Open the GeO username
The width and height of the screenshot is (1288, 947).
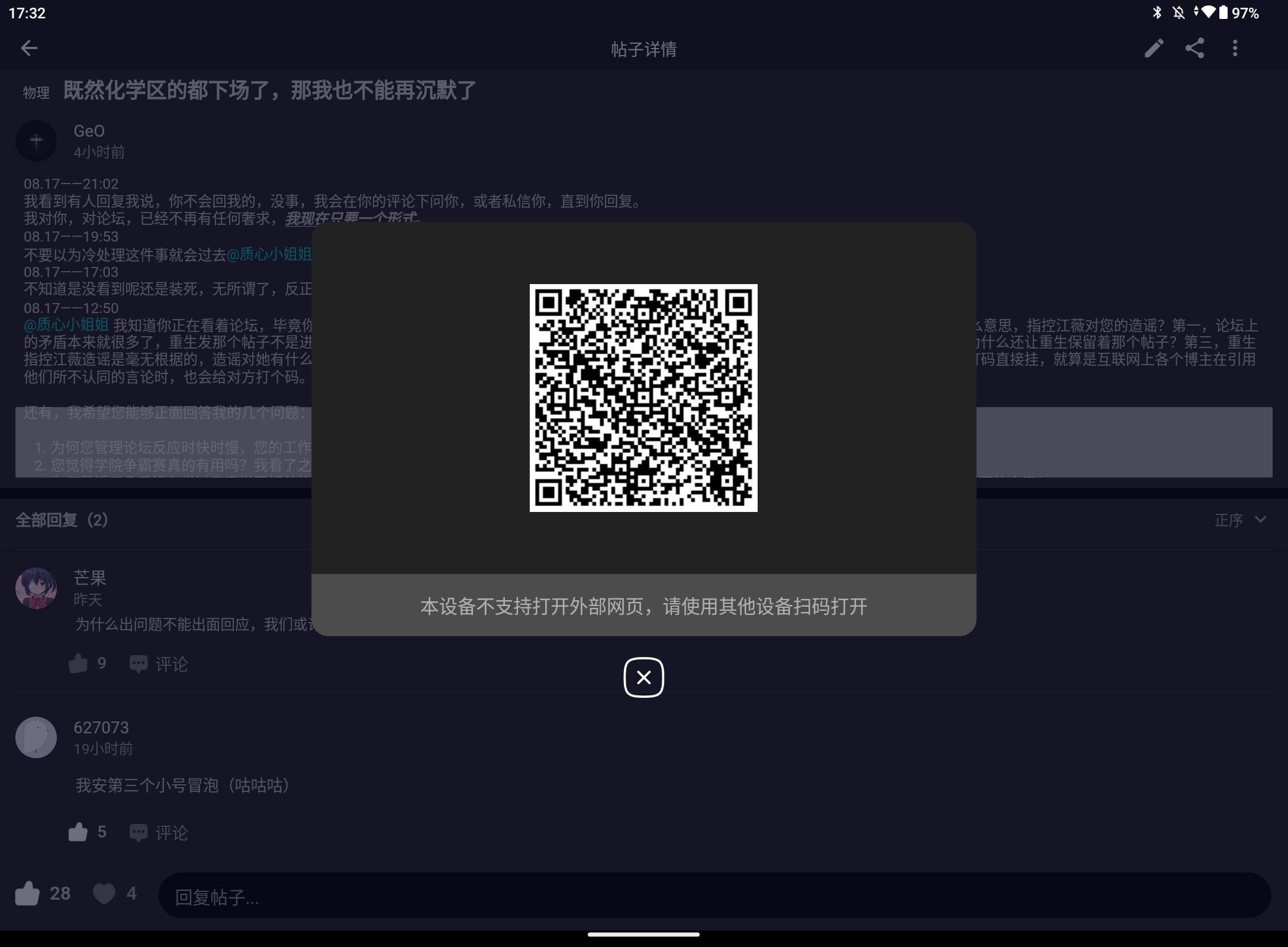(89, 131)
